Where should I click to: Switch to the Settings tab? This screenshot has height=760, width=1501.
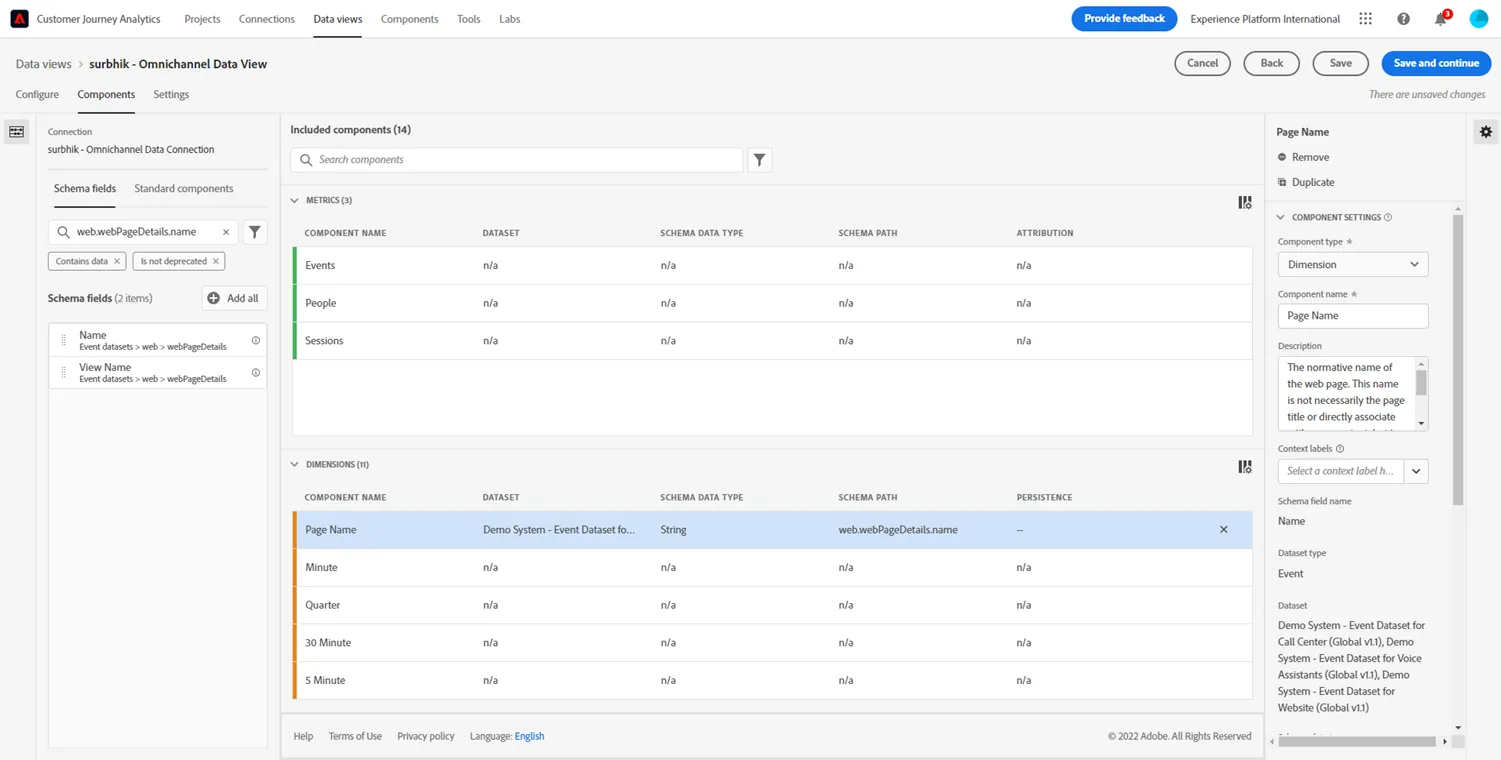(x=171, y=95)
